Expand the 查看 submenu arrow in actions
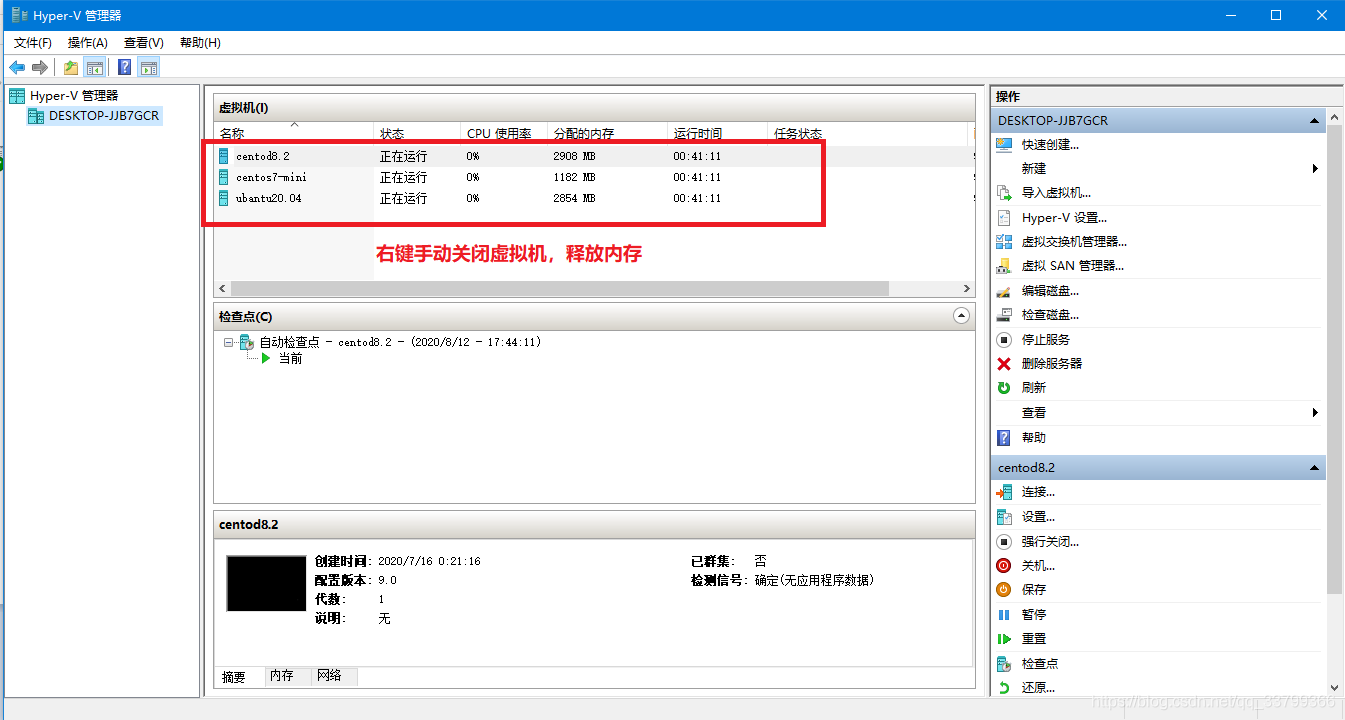The width and height of the screenshot is (1345, 720). click(1315, 413)
